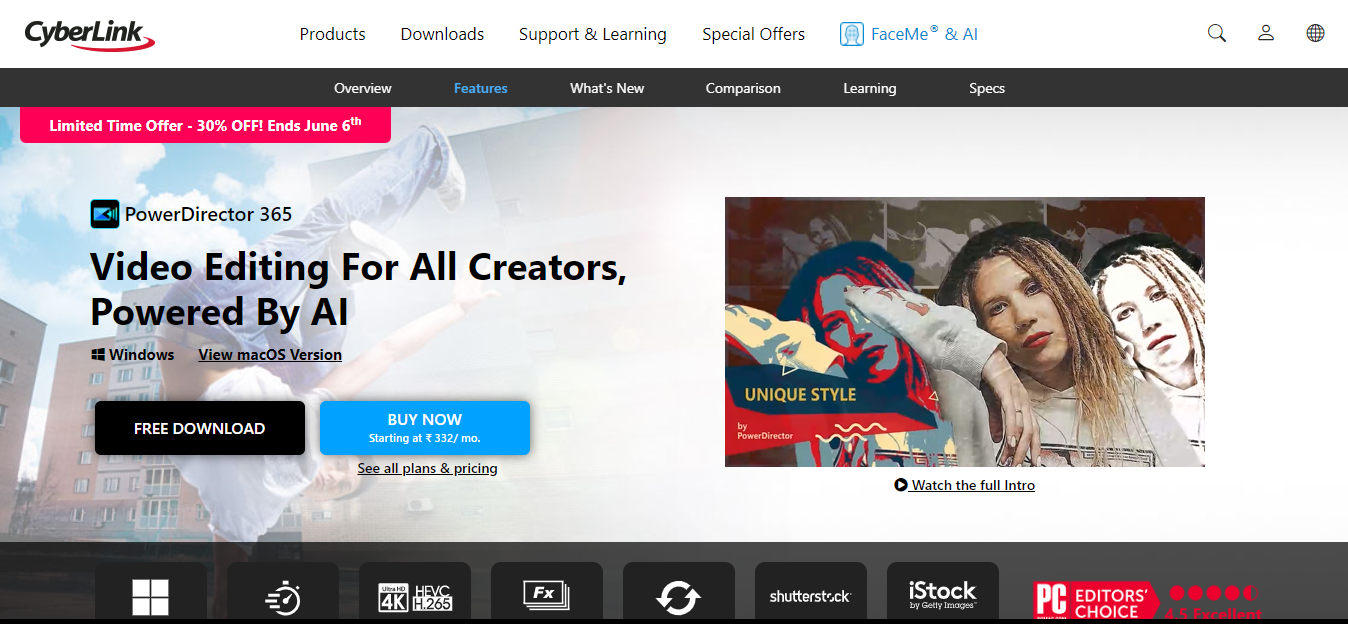Open the Support & Learning menu
This screenshot has width=1348, height=624.
click(x=593, y=34)
